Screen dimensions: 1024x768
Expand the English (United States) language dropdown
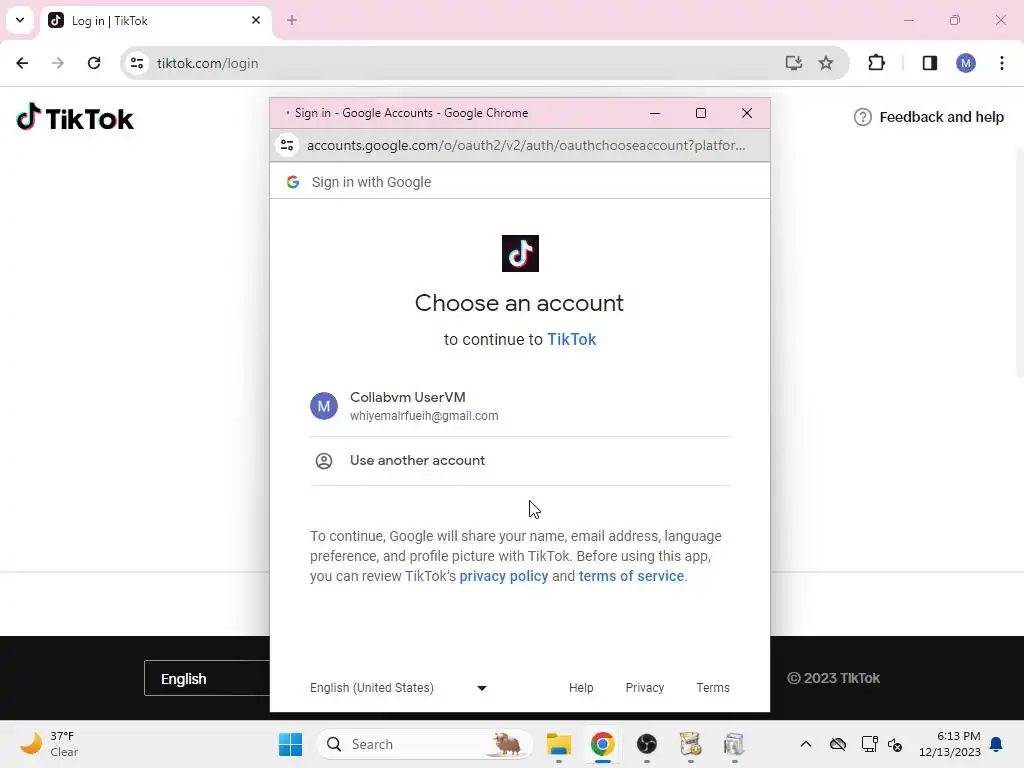click(398, 688)
